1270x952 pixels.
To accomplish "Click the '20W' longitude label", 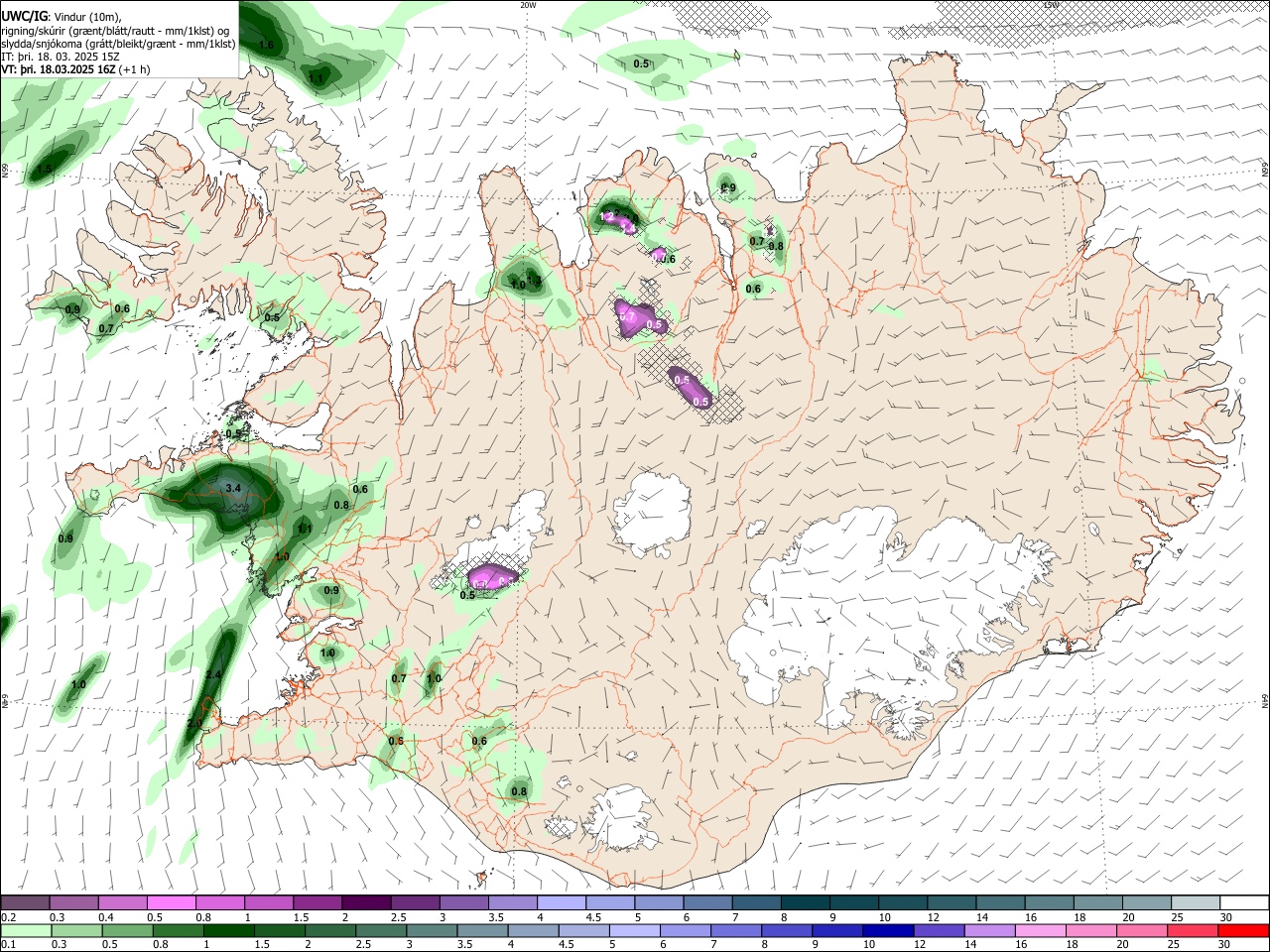I will 528,5.
